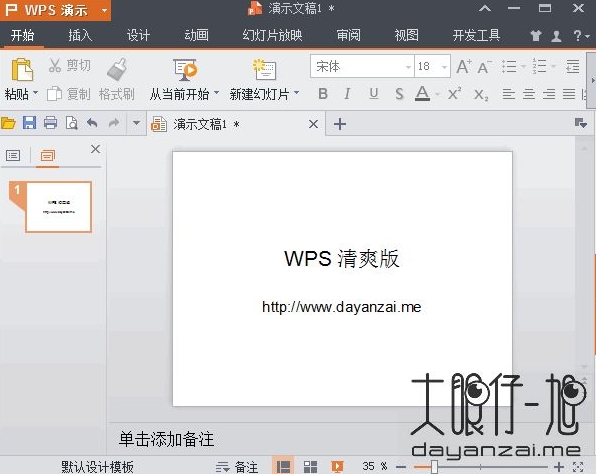The width and height of the screenshot is (596, 474).
Task: Click the Print icon in quick toolbar
Action: [50, 123]
